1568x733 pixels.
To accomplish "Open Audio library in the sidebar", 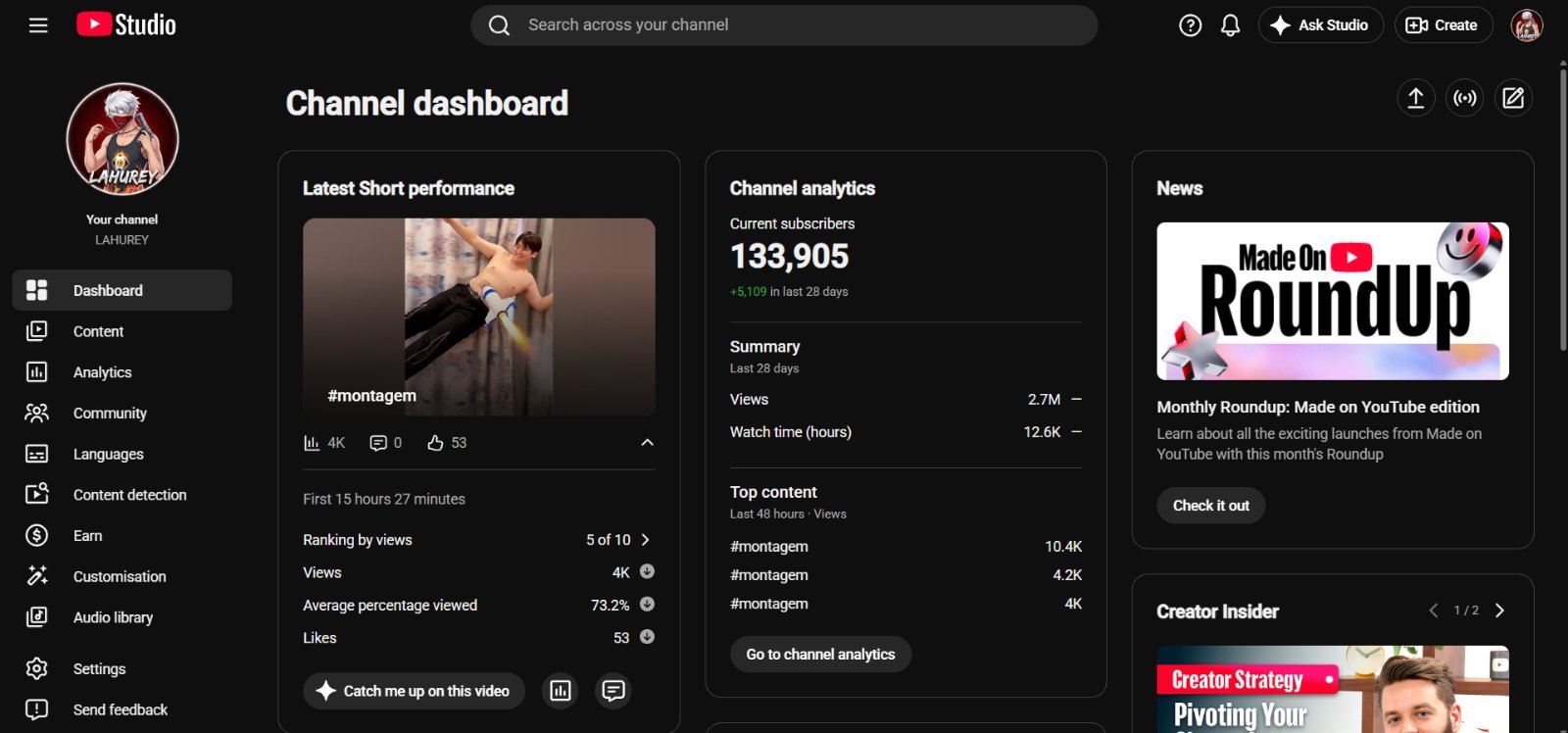I will [x=122, y=617].
